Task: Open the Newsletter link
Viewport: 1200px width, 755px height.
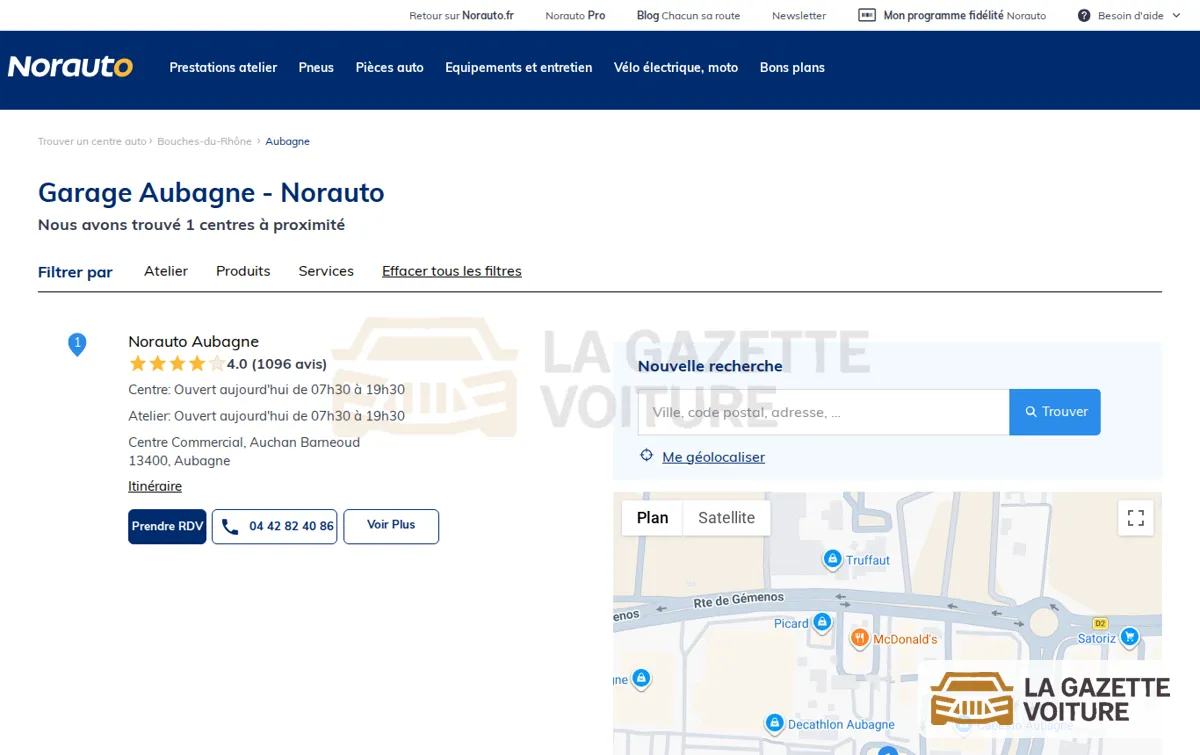Action: pos(799,16)
